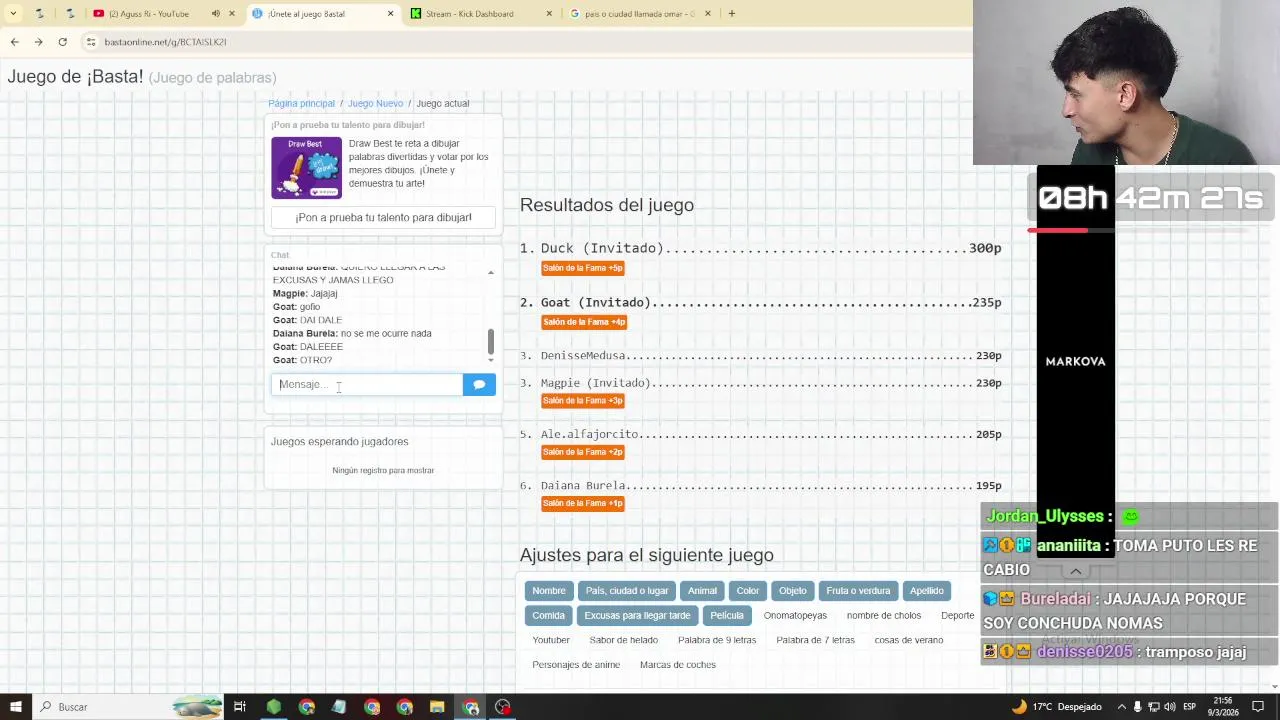This screenshot has width=1280, height=720.
Task: Click the taskbar Buscar search box
Action: 127,707
